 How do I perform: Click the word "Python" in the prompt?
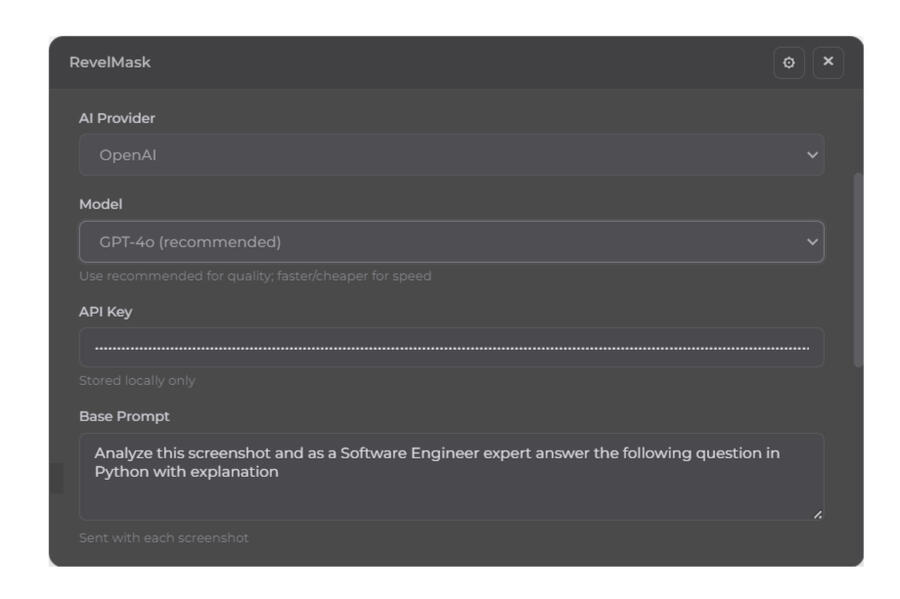pos(122,472)
